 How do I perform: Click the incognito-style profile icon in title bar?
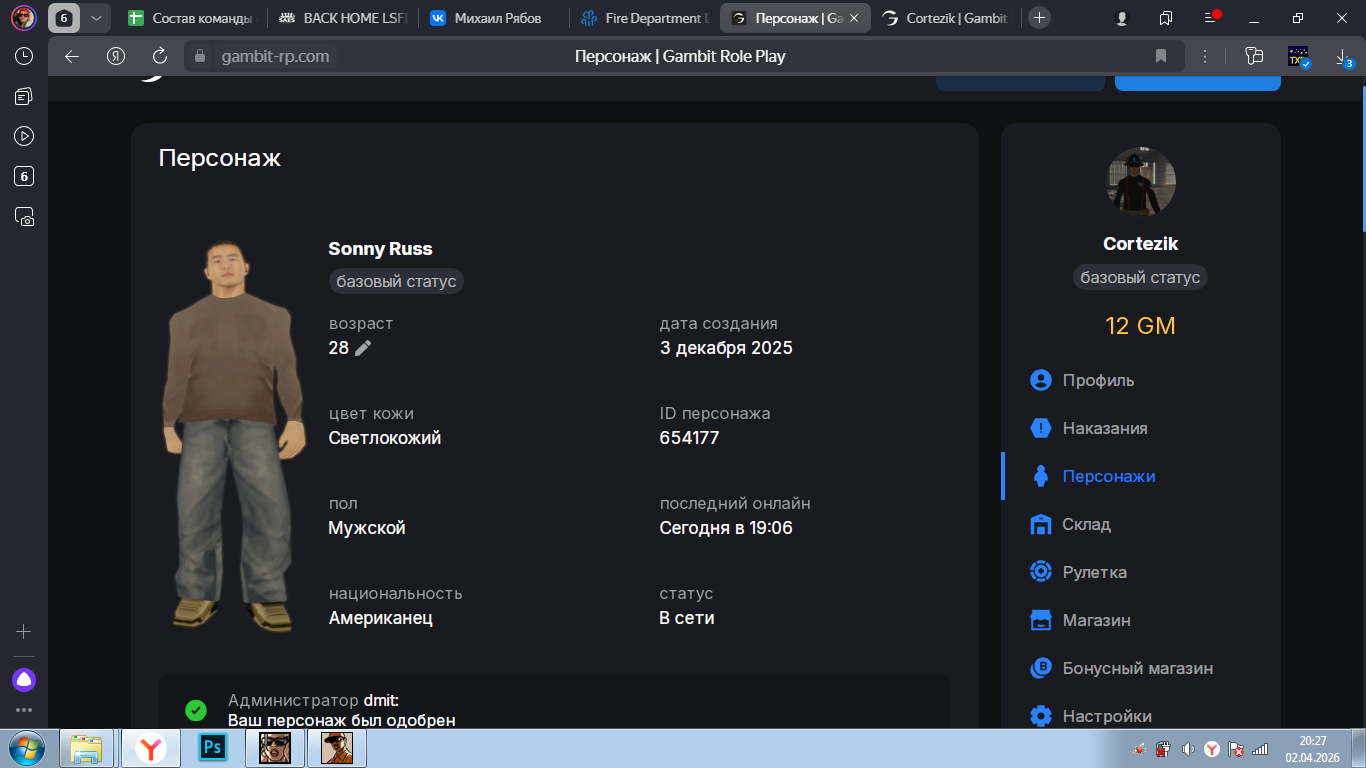pyautogui.click(x=1122, y=18)
